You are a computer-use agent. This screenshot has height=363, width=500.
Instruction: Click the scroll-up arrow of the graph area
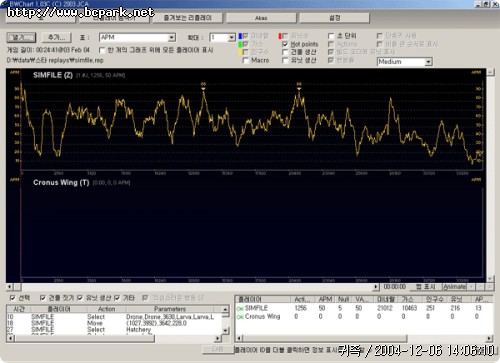pyautogui.click(x=490, y=72)
